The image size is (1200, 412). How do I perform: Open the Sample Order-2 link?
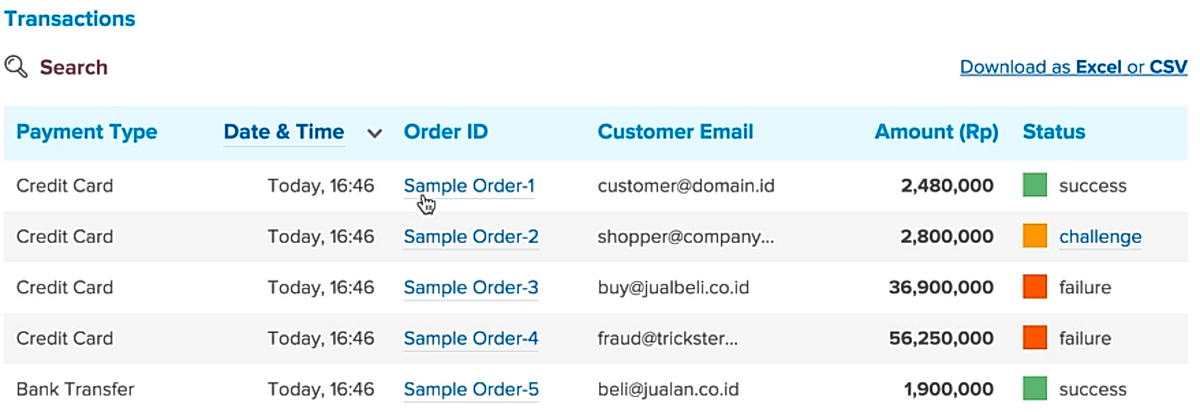[471, 237]
